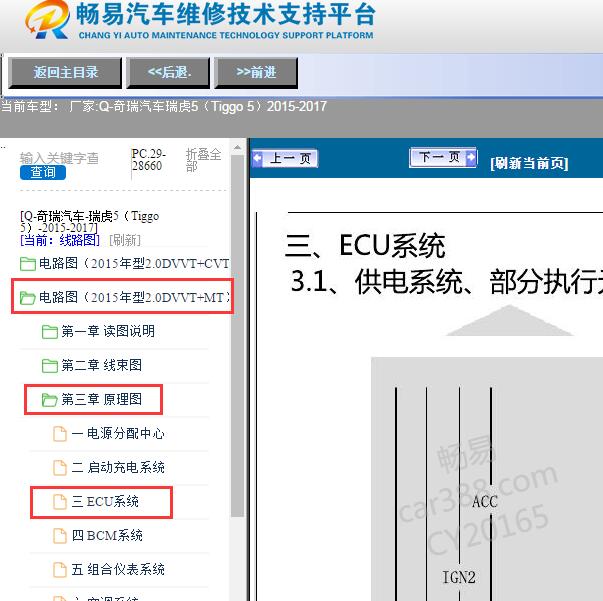Screen dimensions: 603x601
Task: Open 五 组合仪表系统 page
Action: pyautogui.click(x=118, y=569)
